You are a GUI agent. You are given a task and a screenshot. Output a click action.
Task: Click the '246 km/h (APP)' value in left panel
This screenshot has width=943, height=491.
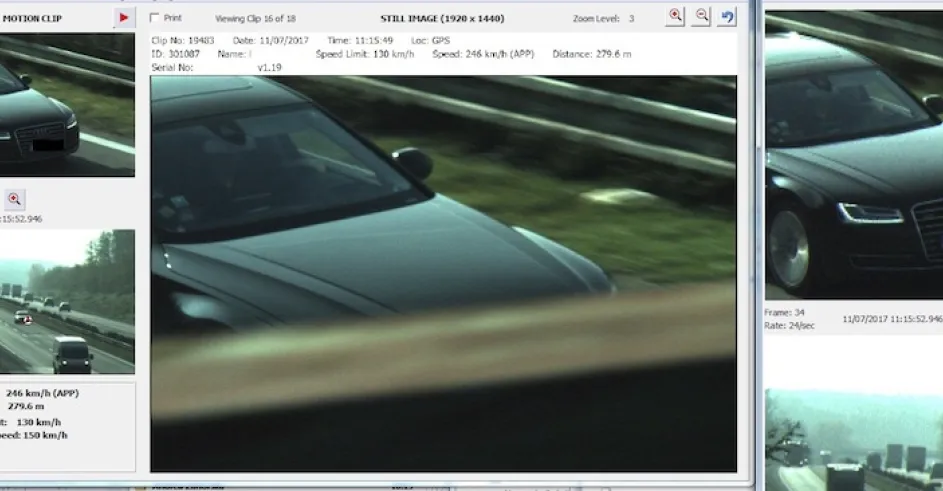click(x=43, y=393)
